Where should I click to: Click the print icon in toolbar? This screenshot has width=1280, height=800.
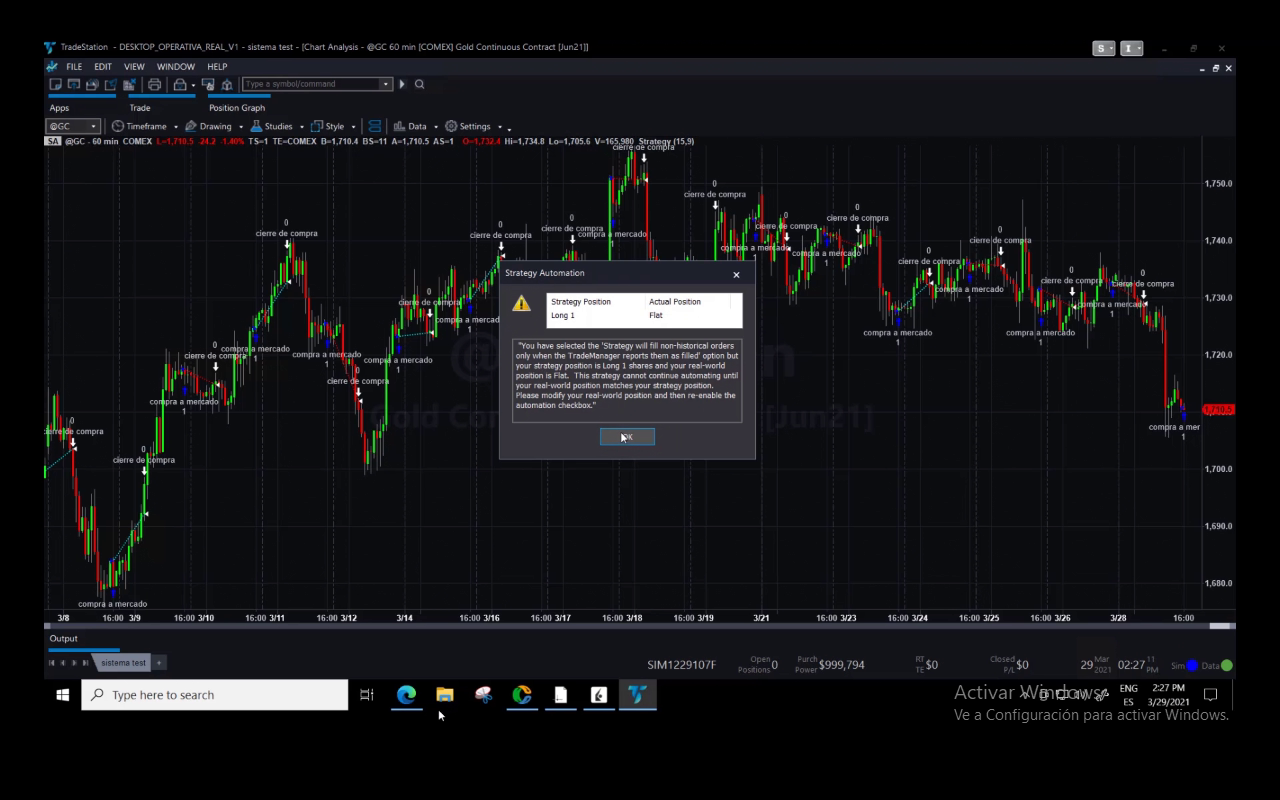pos(154,84)
